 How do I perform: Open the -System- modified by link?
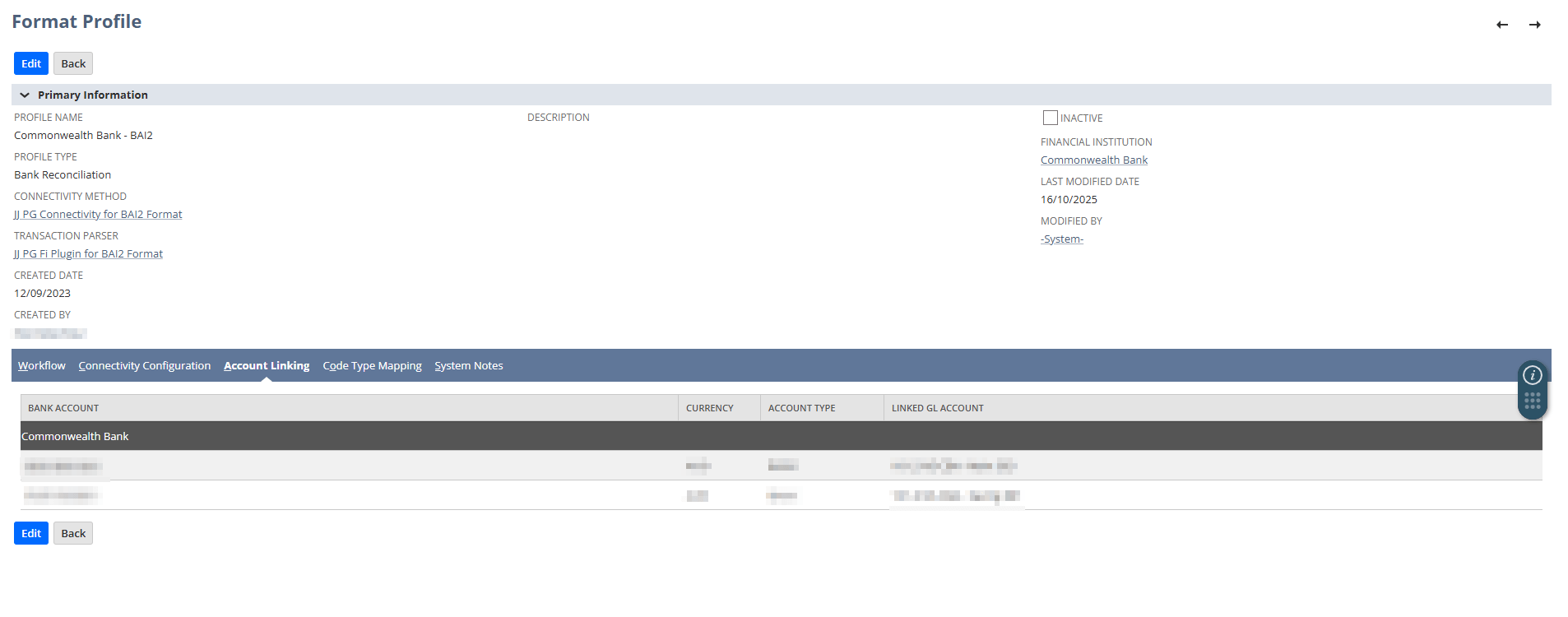1062,239
